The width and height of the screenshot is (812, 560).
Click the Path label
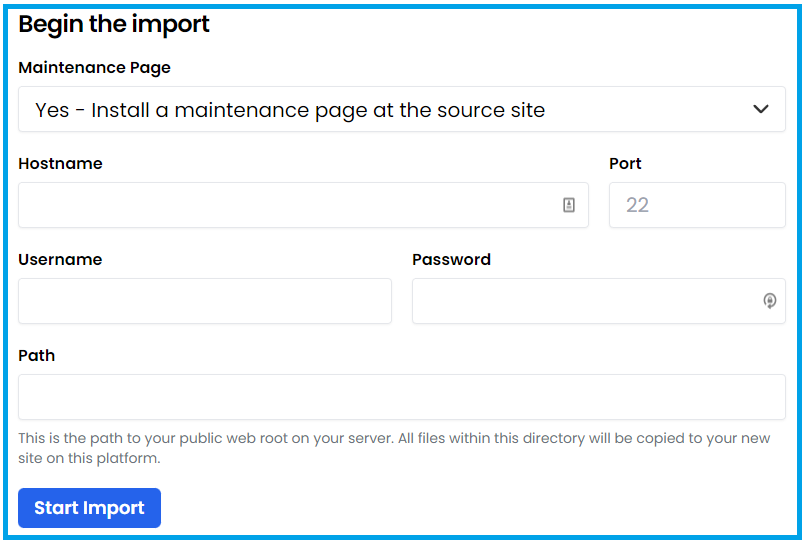point(37,355)
